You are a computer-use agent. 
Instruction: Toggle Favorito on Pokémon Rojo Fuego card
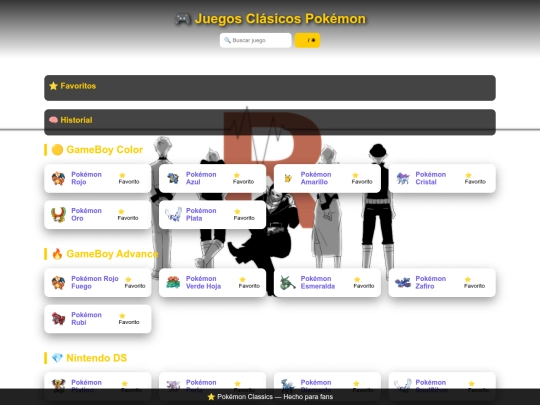135,282
